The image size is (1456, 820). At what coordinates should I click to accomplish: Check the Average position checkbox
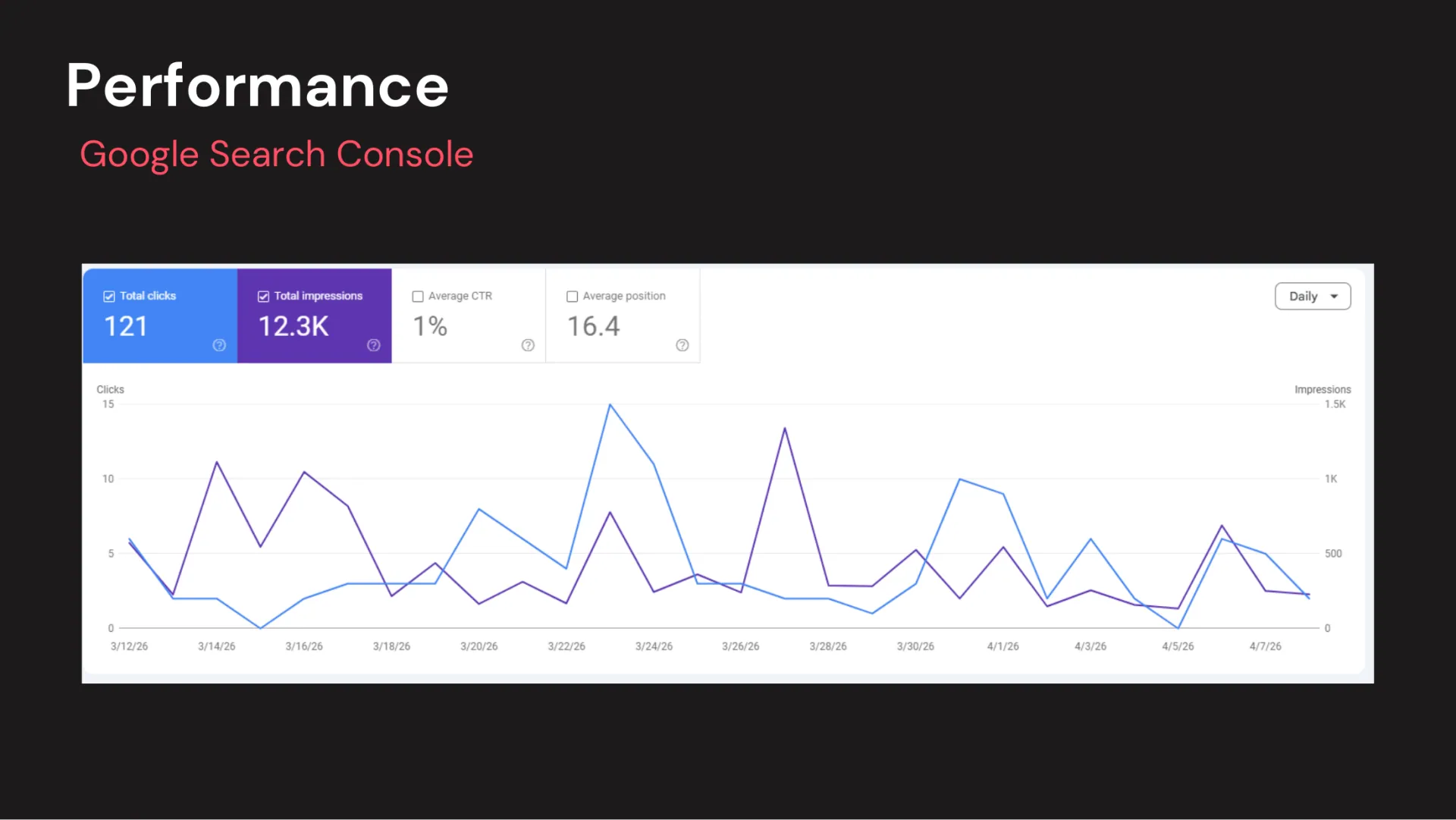(573, 297)
